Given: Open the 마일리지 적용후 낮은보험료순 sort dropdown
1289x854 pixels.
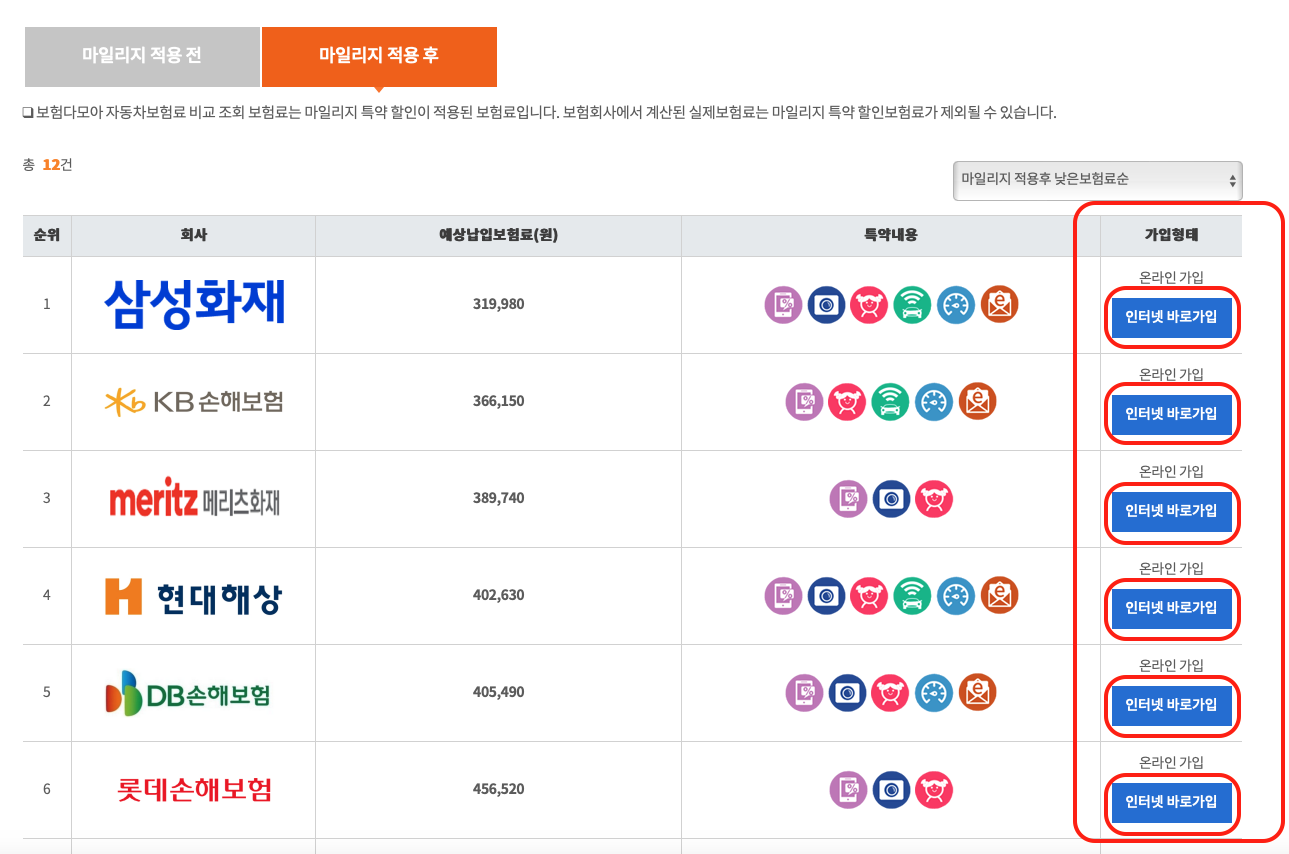Looking at the screenshot, I should point(1097,180).
